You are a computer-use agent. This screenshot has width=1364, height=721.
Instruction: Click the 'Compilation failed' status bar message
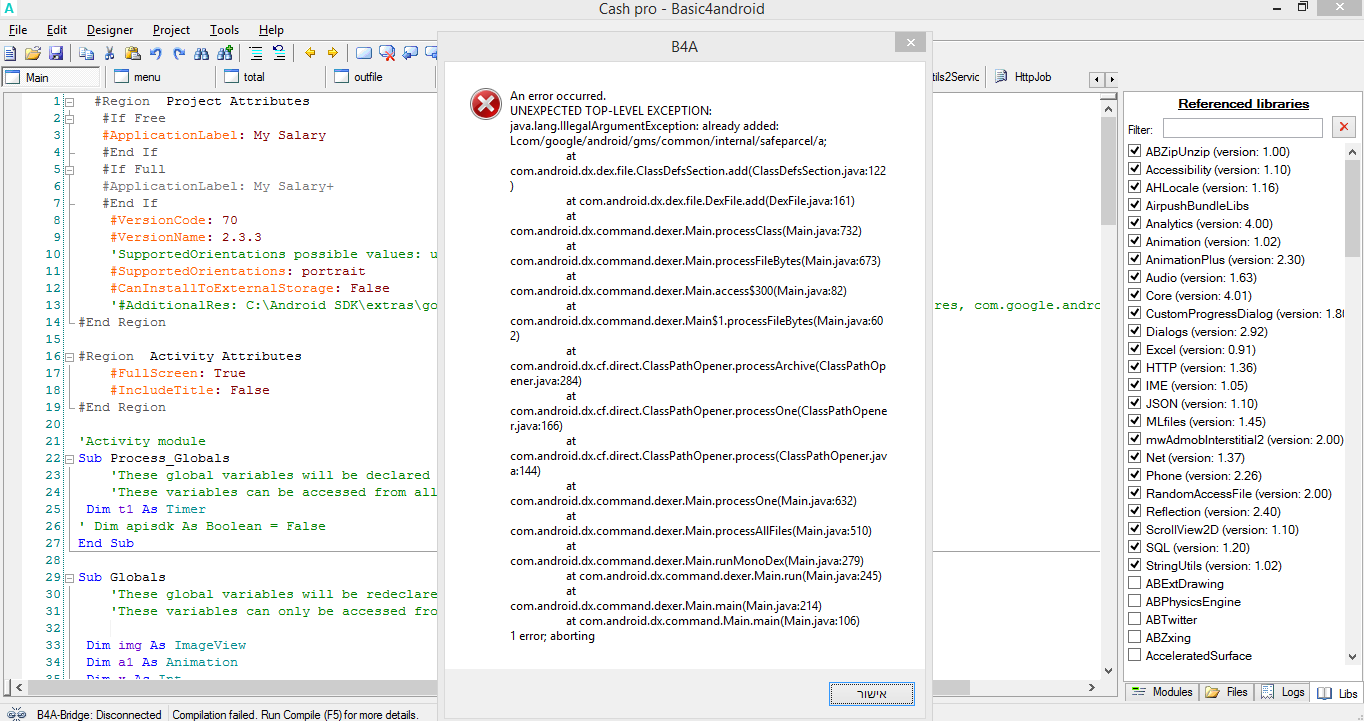pyautogui.click(x=295, y=714)
